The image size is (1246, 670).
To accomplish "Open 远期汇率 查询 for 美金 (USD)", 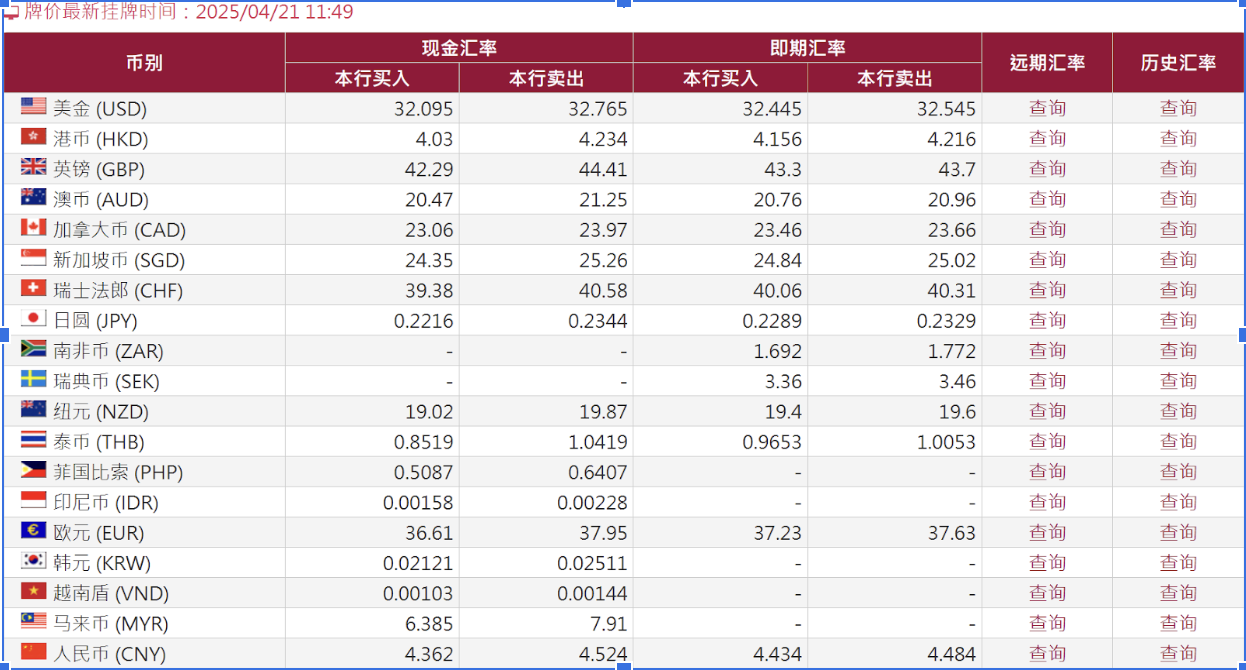I will (x=1047, y=108).
